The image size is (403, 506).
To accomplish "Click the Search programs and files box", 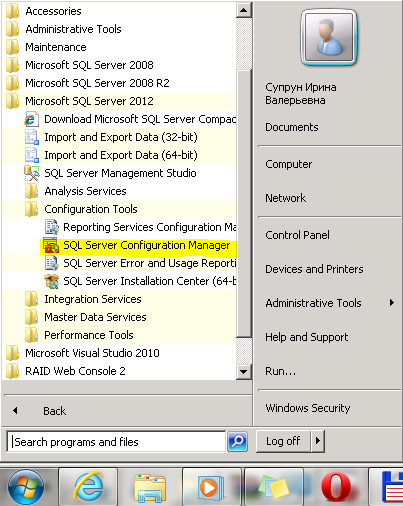I will (x=116, y=442).
